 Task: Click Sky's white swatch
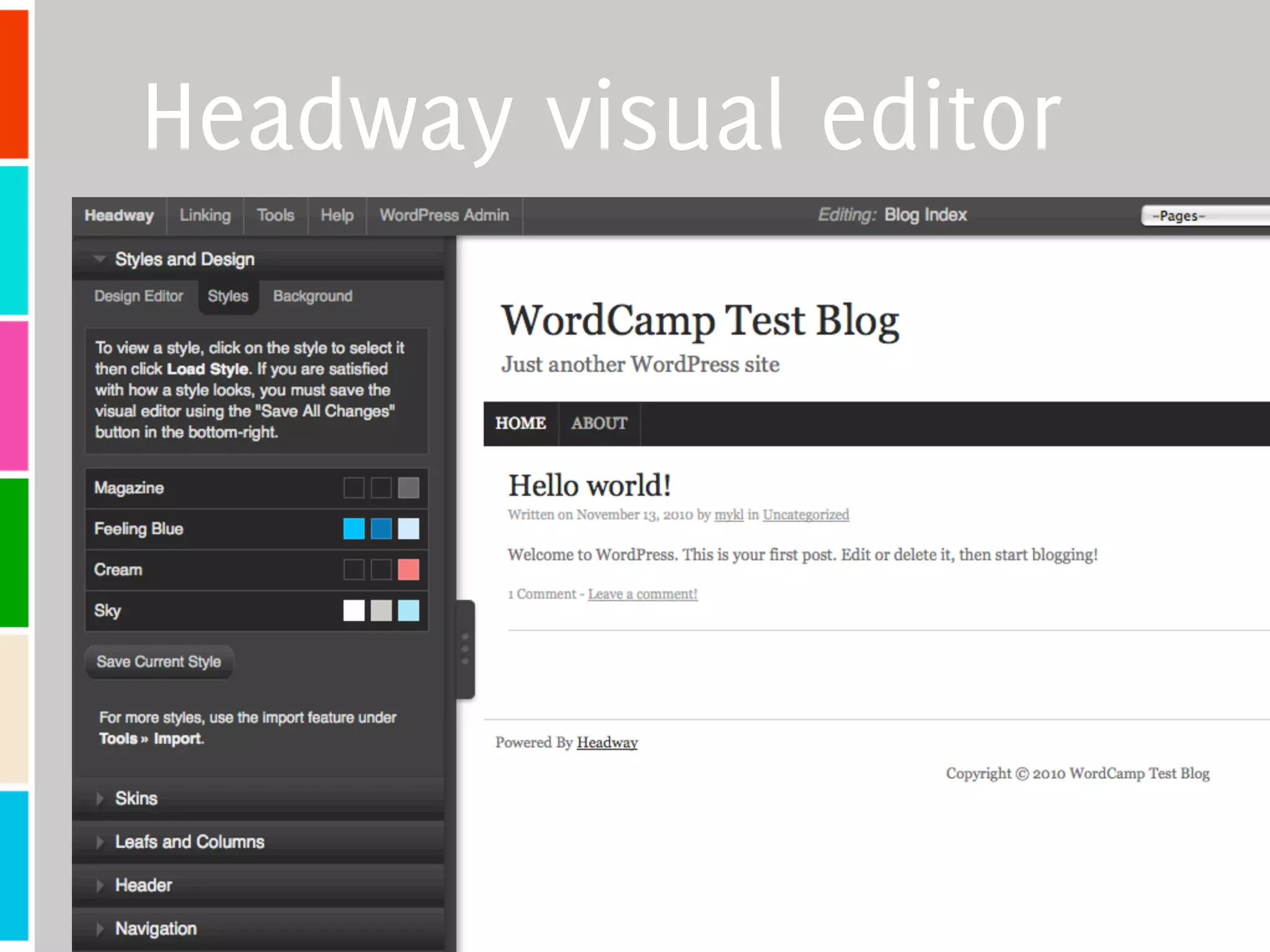(x=354, y=611)
